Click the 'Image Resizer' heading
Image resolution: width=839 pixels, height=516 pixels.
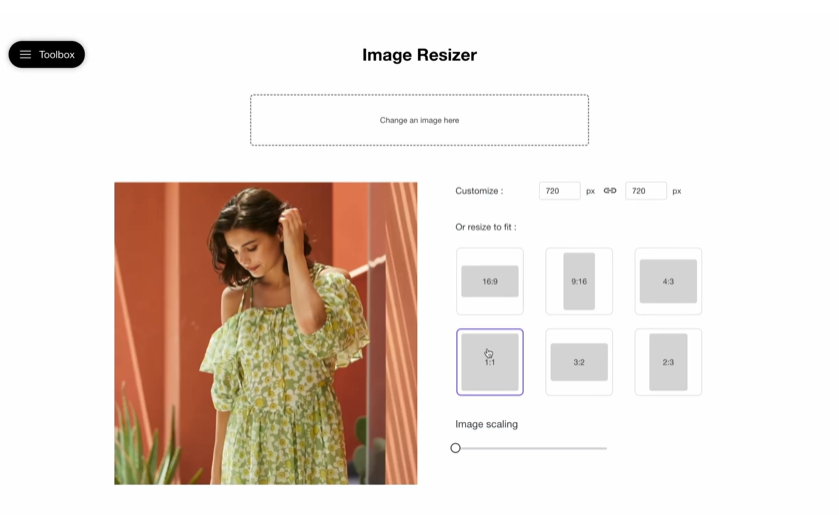tap(420, 55)
